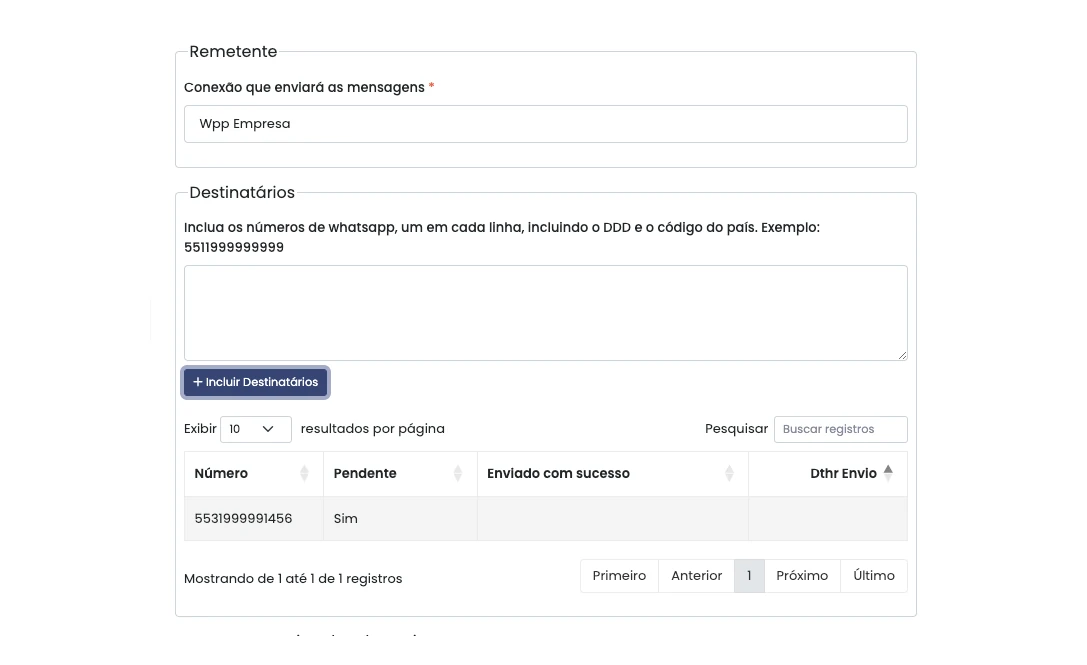Sort by Enviado com sucesso arrows icon
Image resolution: width=1087 pixels, height=665 pixels.
pyautogui.click(x=729, y=474)
